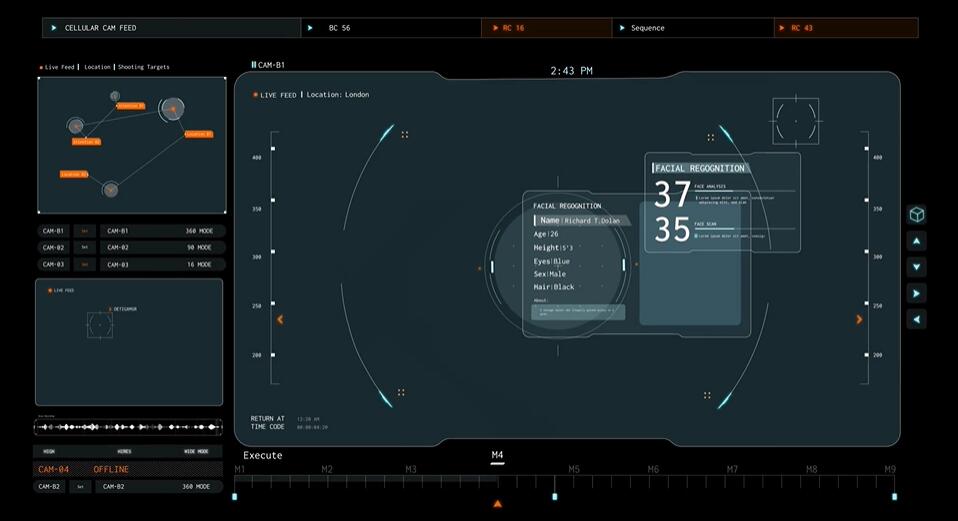The width and height of the screenshot is (958, 521).
Task: Click the orange left chevron in main feed
Action: (x=280, y=319)
